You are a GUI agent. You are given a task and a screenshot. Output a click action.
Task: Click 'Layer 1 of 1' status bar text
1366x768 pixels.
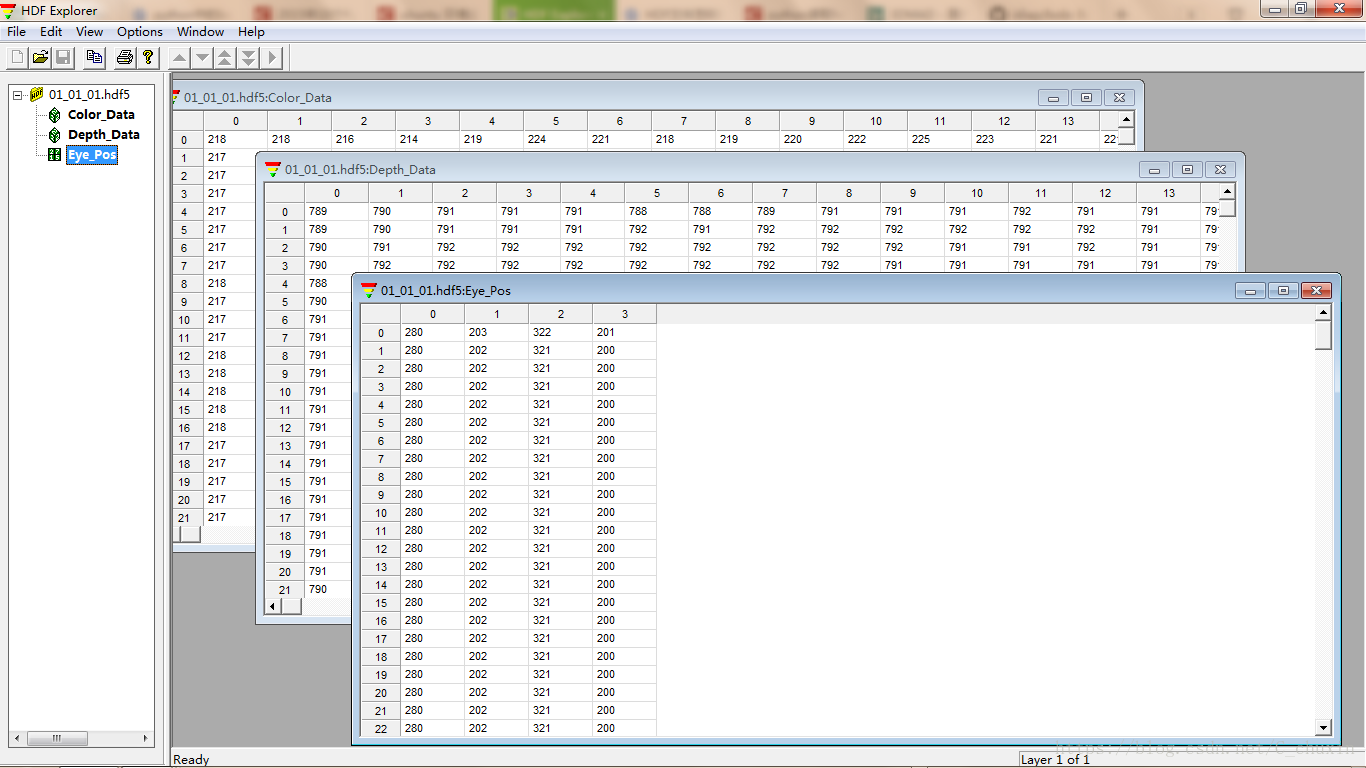(x=1055, y=760)
